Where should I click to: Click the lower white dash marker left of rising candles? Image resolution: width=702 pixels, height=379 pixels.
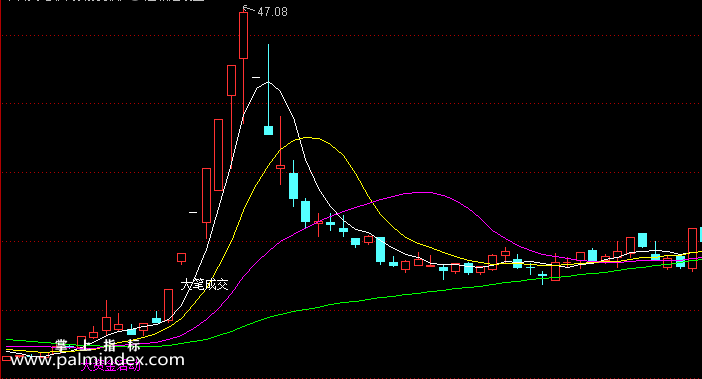(193, 213)
